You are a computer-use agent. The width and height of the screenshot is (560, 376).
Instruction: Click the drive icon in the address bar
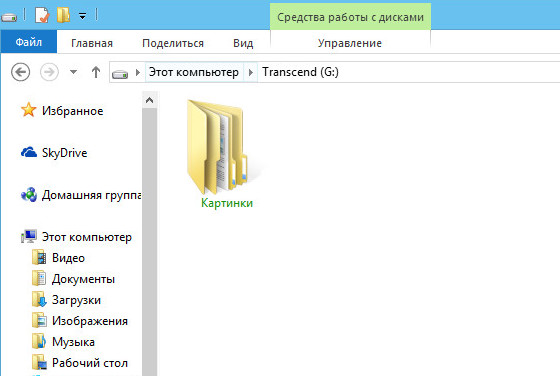[120, 74]
